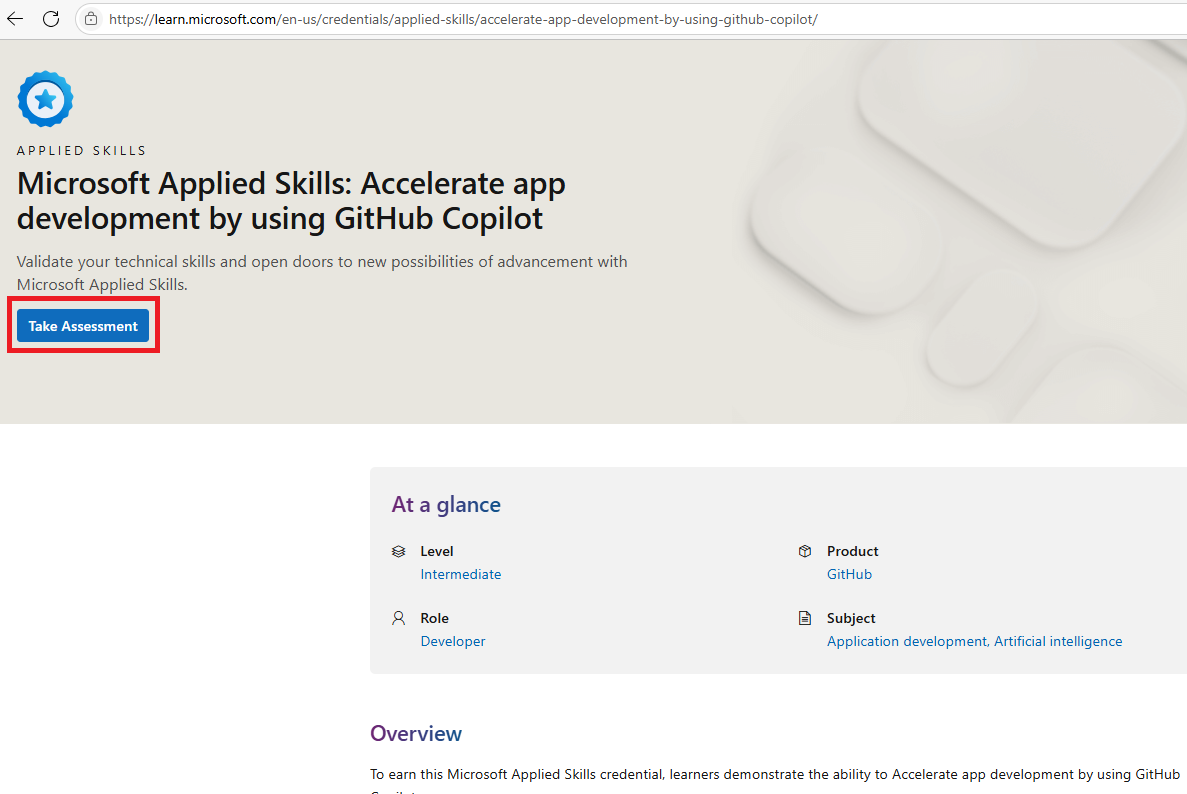This screenshot has height=794, width=1187.
Task: Click the Product label text
Action: (852, 551)
